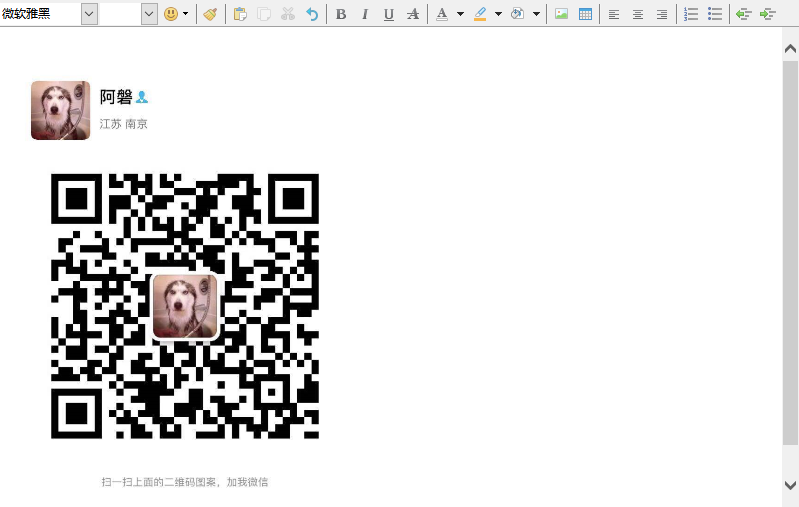Apply the highlight color with the marker icon
This screenshot has height=507, width=799.
point(480,14)
